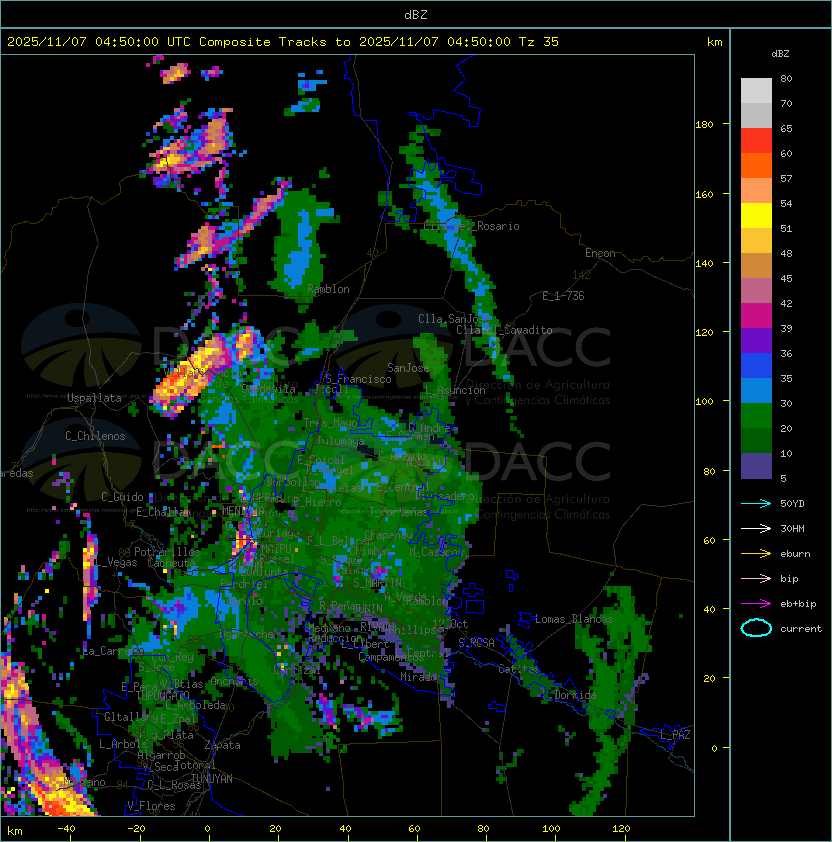Viewport: 832px width, 842px height.
Task: Click the 'Uspallata' map label
Action: (x=94, y=398)
